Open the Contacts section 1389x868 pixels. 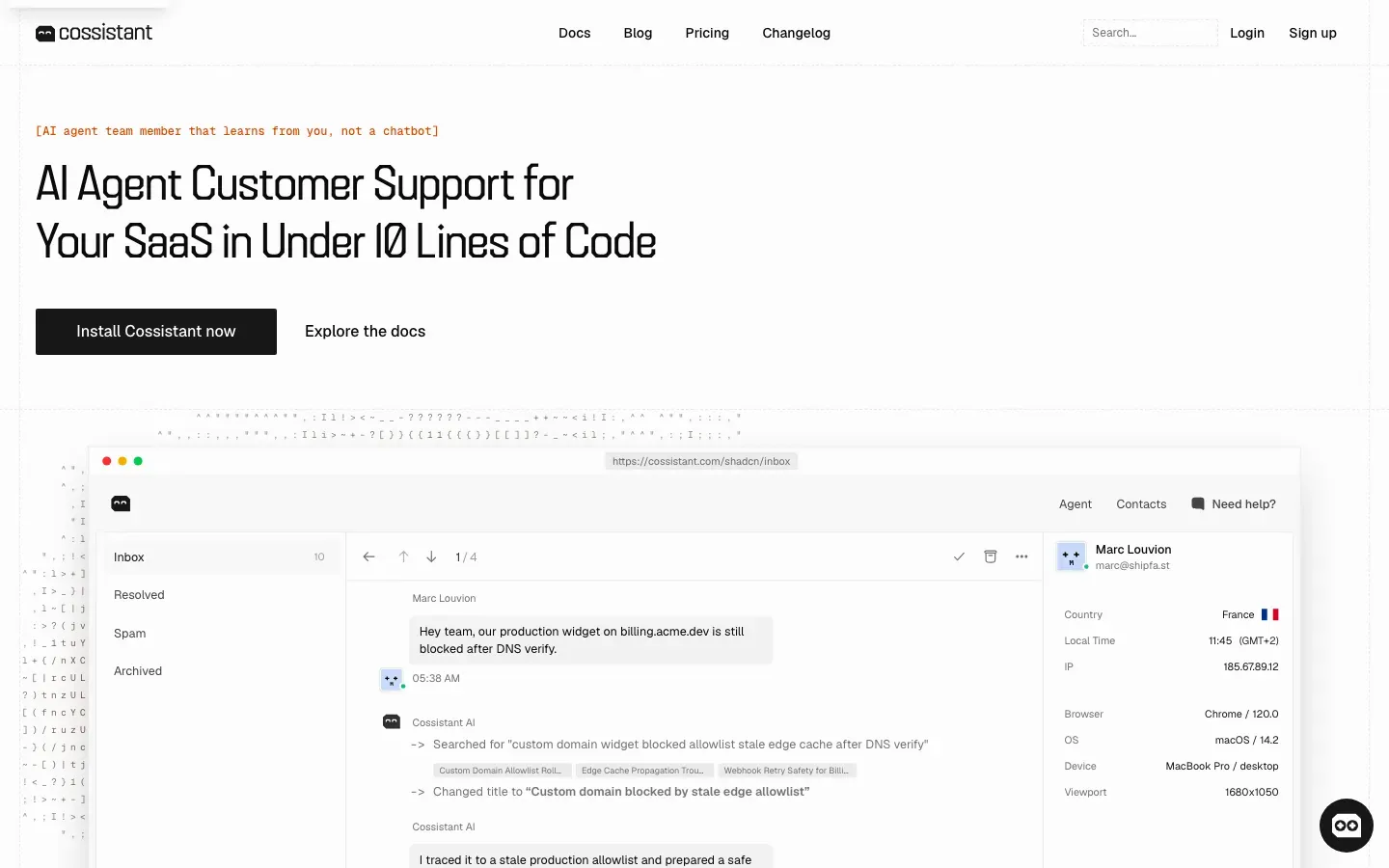click(1141, 503)
